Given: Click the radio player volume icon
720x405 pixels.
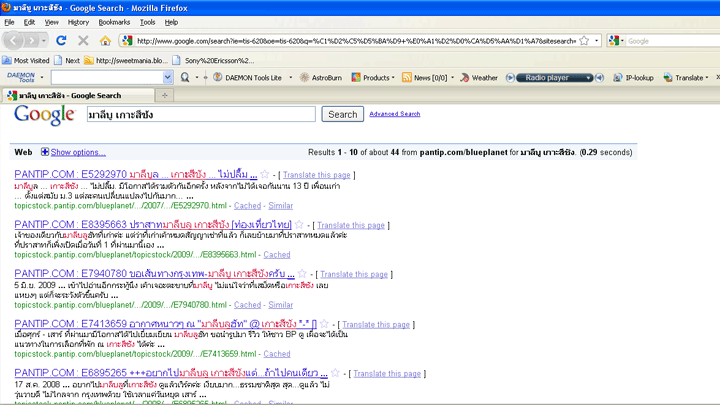Looking at the screenshot, I should tap(599, 78).
